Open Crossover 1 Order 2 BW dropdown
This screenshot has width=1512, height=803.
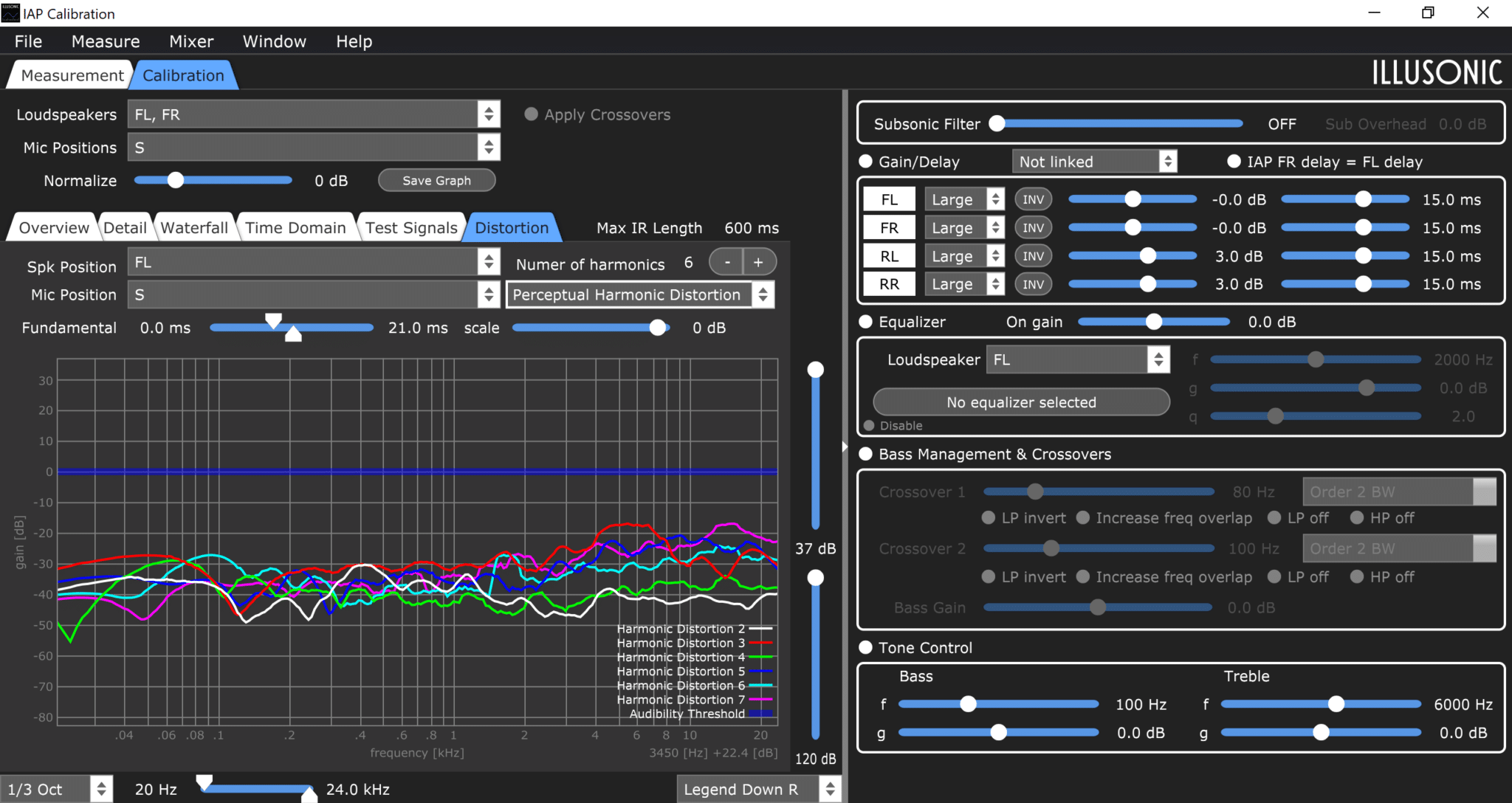coord(1400,492)
